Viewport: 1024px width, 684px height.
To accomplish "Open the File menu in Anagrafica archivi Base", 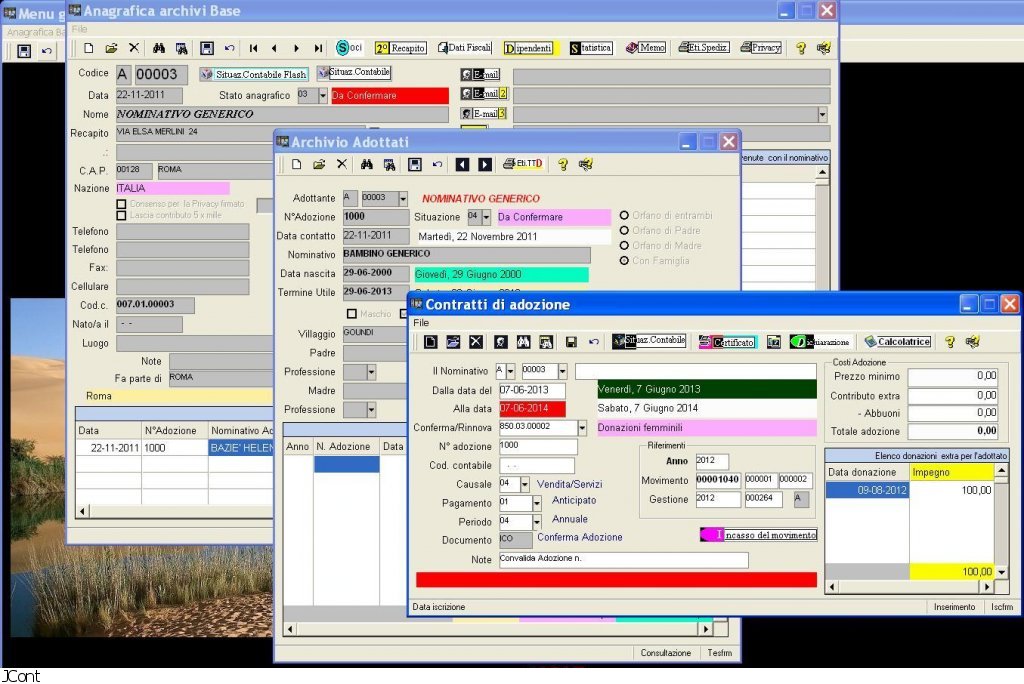I will click(x=79, y=29).
